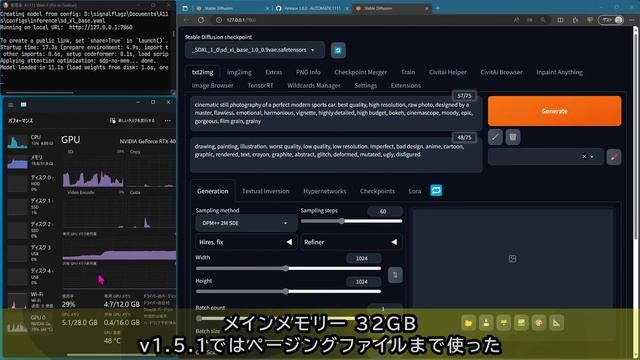The image size is (640, 360).
Task: Expand the Hires. fix section
Action: [246, 242]
